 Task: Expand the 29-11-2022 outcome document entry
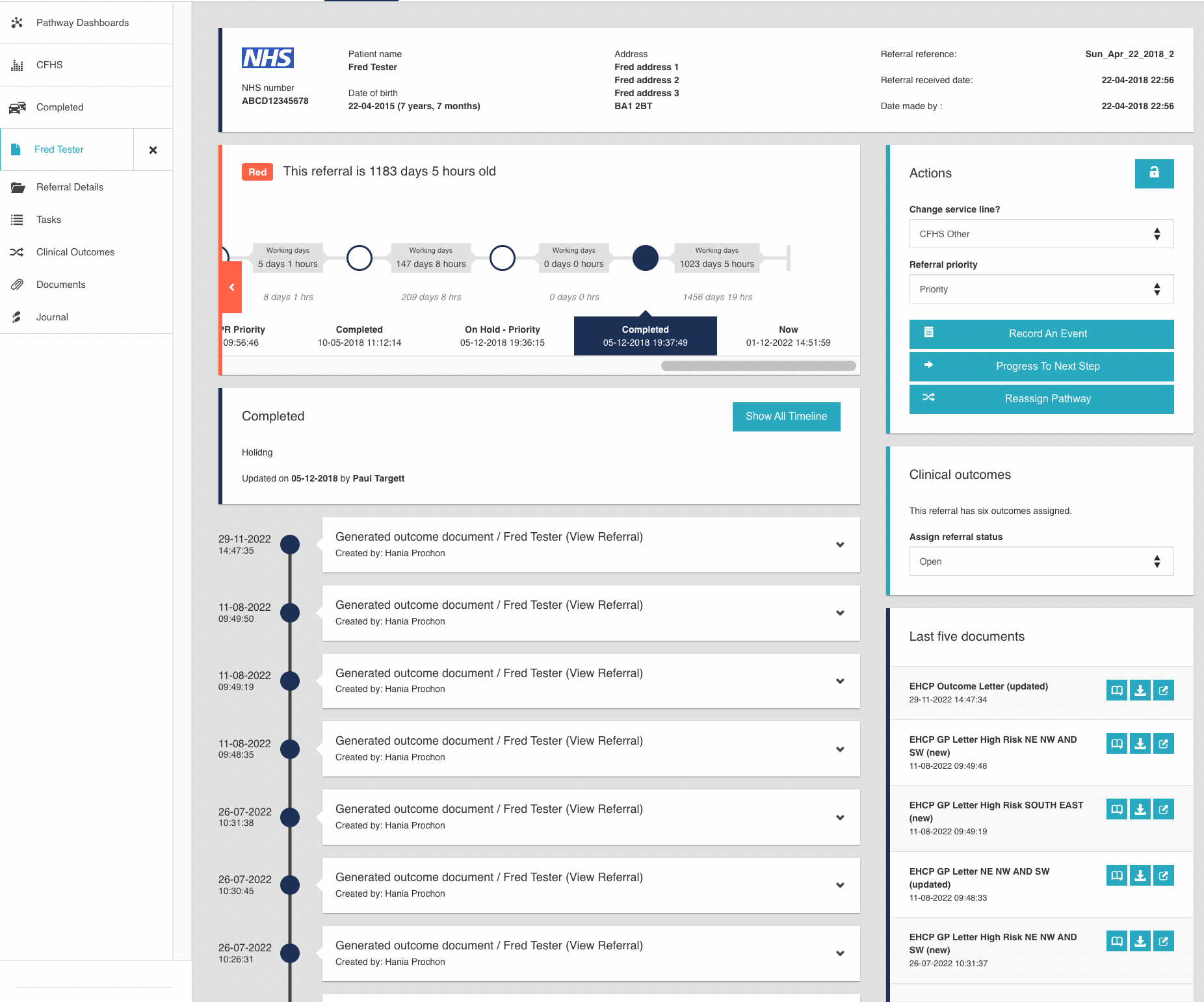tap(840, 545)
